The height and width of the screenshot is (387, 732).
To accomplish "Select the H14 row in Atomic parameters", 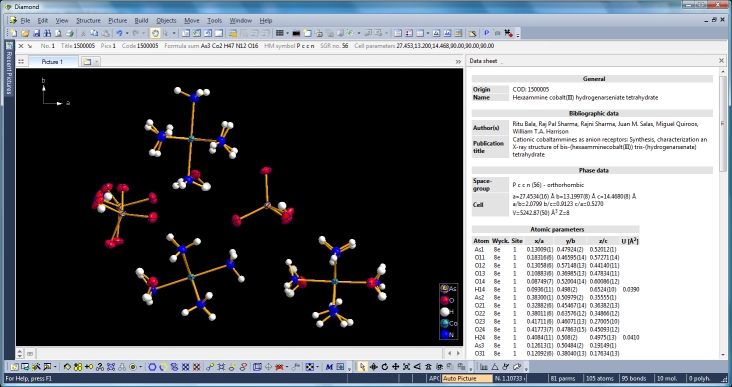I will [x=555, y=289].
